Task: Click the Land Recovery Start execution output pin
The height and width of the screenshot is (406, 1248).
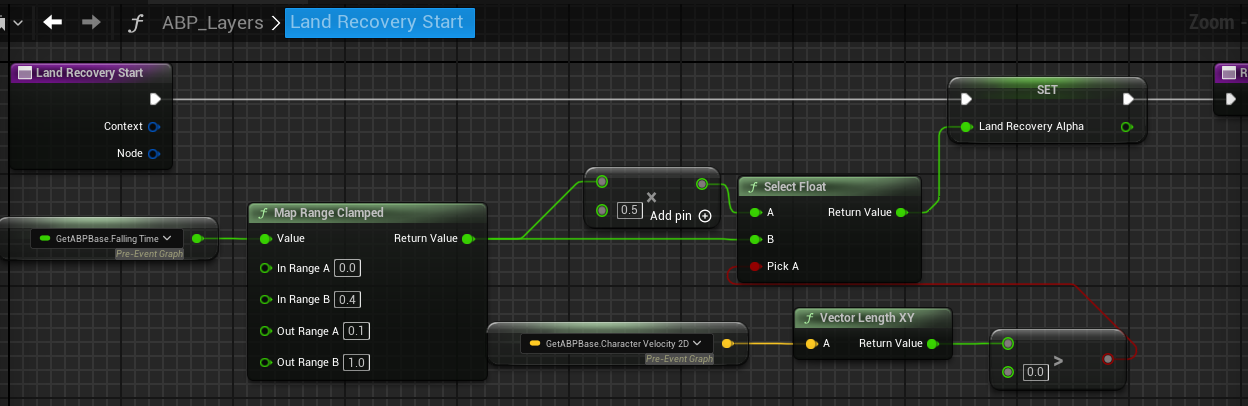Action: (155, 99)
